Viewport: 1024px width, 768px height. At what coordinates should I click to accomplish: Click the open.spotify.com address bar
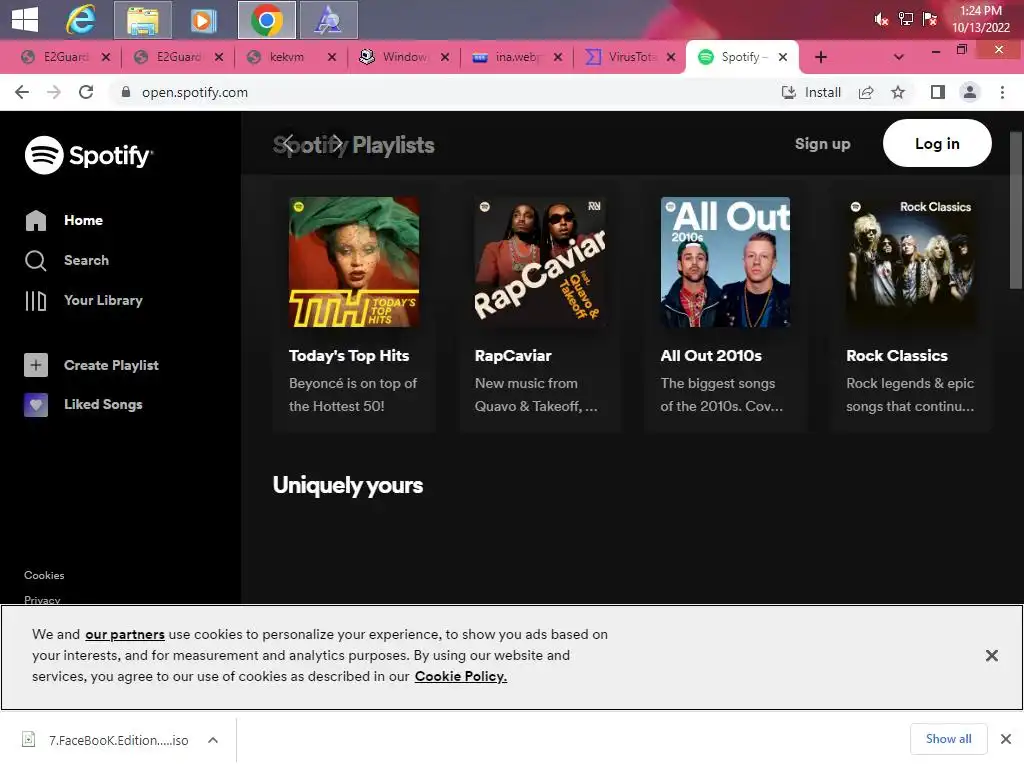point(194,93)
